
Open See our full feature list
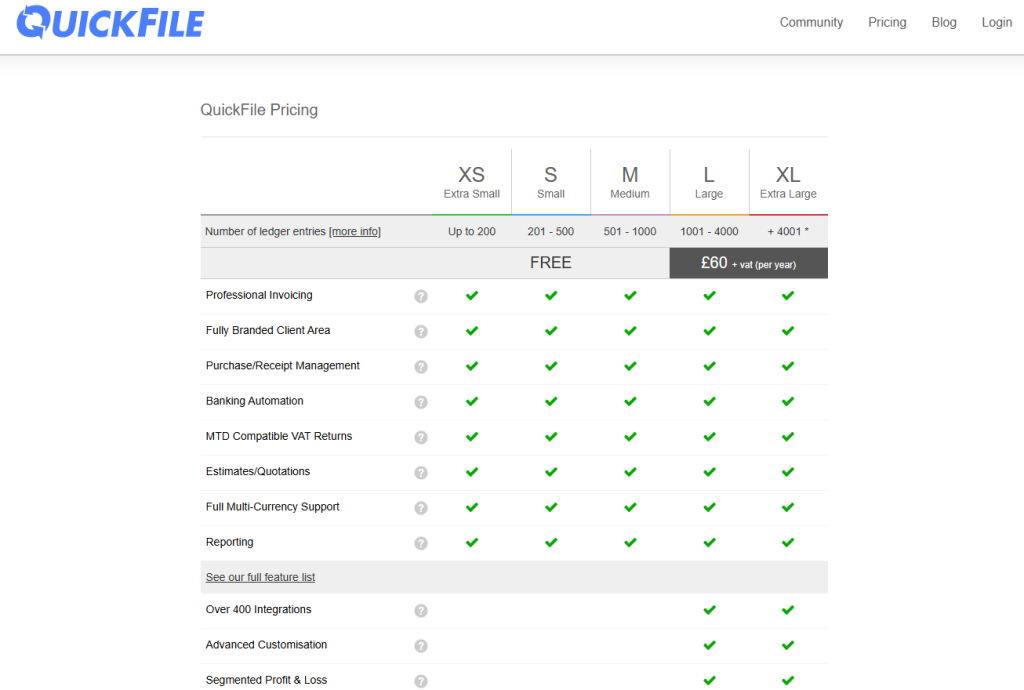click(260, 577)
